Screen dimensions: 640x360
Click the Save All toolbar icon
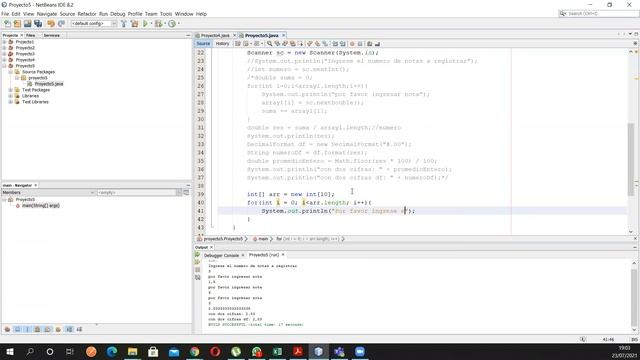[x=38, y=24]
